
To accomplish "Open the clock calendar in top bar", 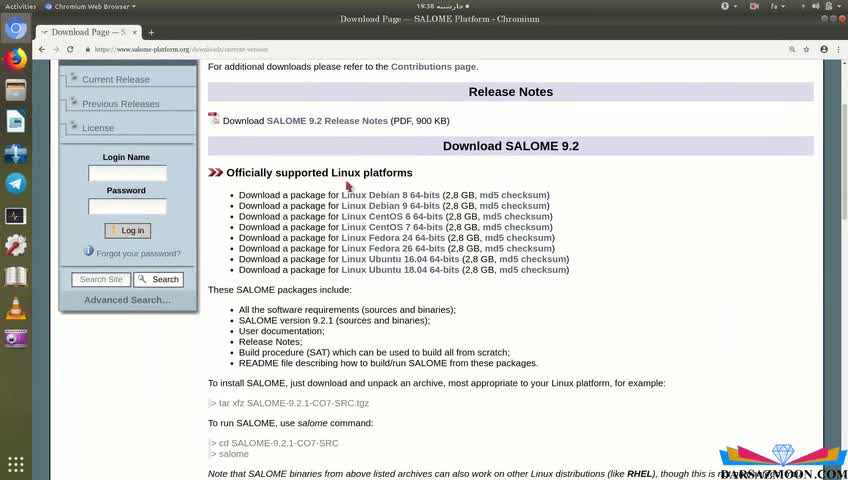I will coord(442,6).
